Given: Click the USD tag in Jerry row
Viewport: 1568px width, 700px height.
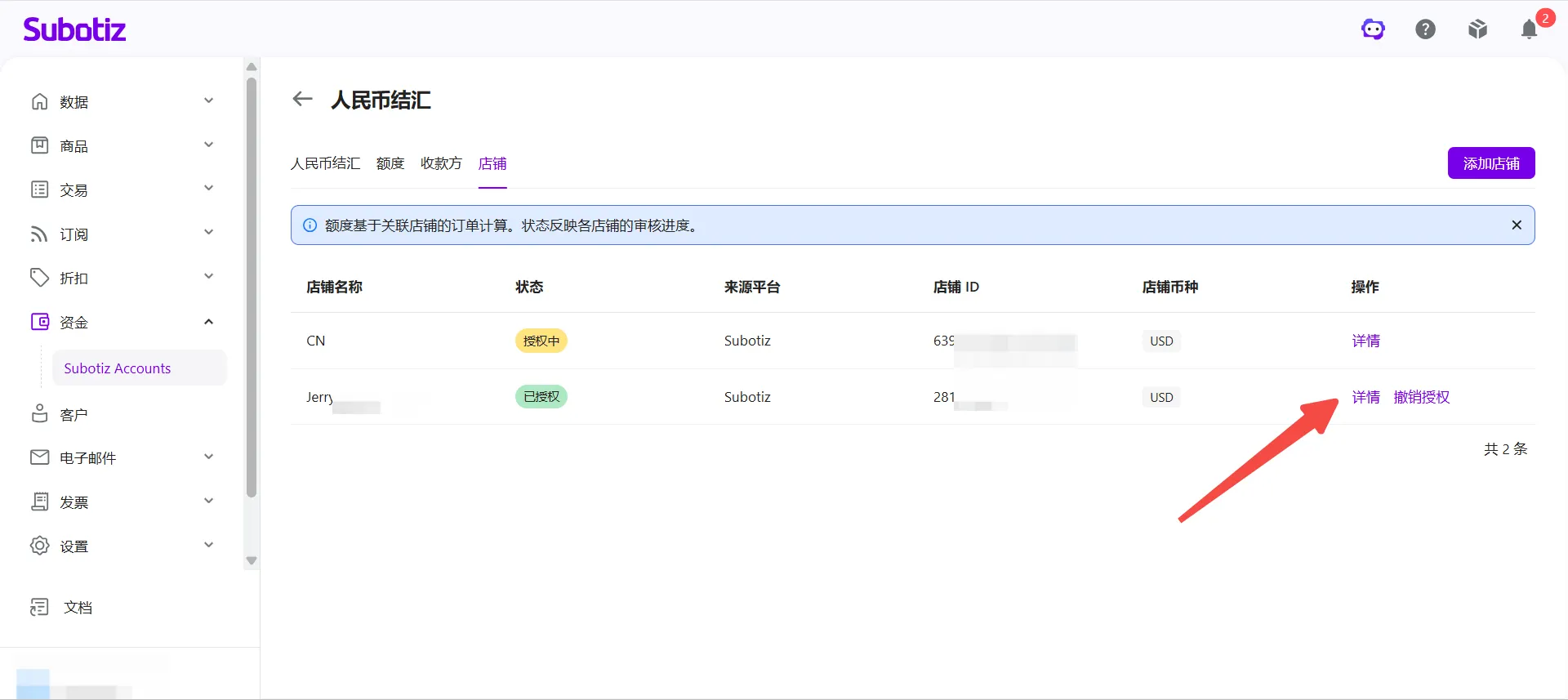Looking at the screenshot, I should [1161, 398].
